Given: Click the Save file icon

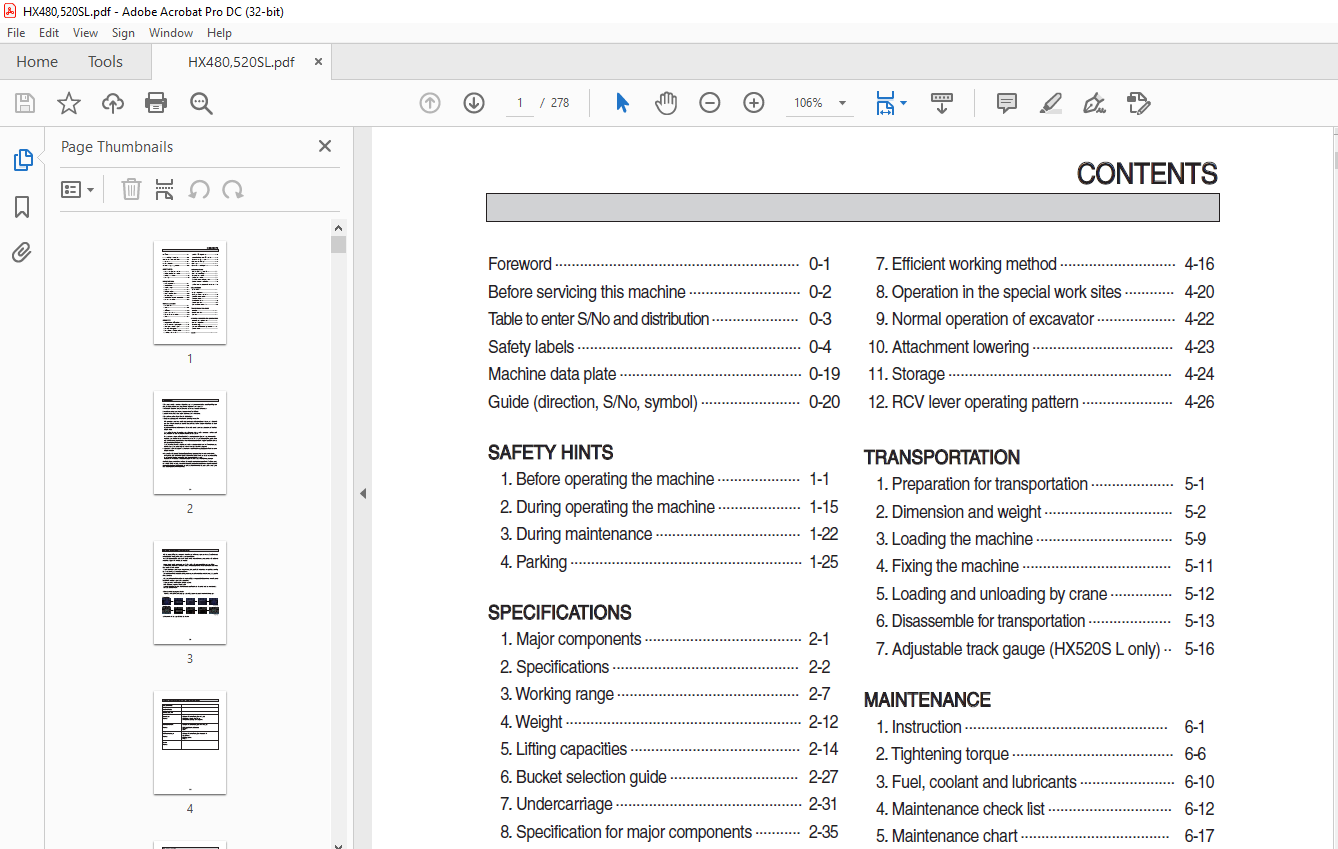Looking at the screenshot, I should (25, 103).
